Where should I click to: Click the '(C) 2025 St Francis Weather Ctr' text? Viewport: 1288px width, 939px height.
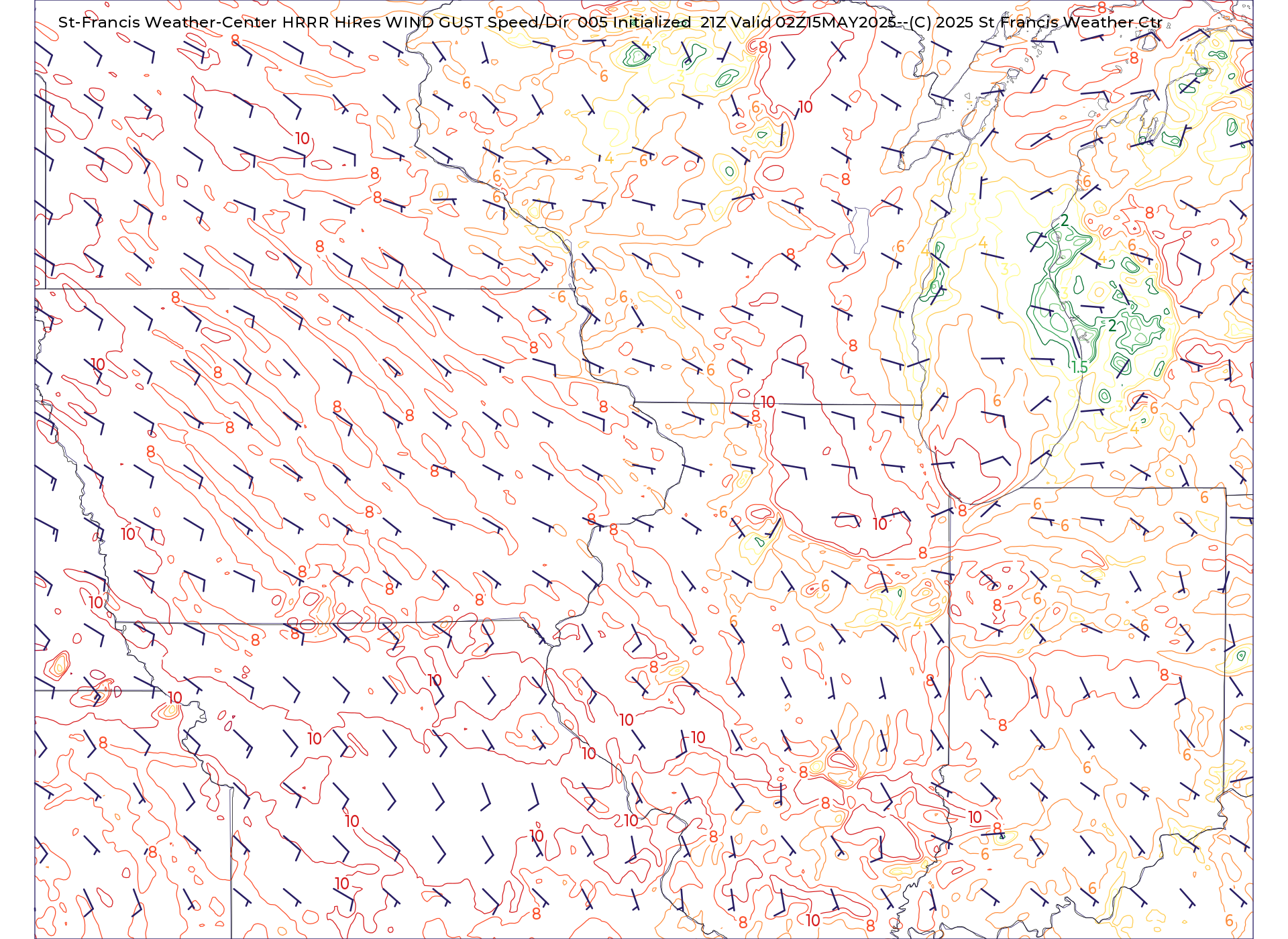[1036, 22]
